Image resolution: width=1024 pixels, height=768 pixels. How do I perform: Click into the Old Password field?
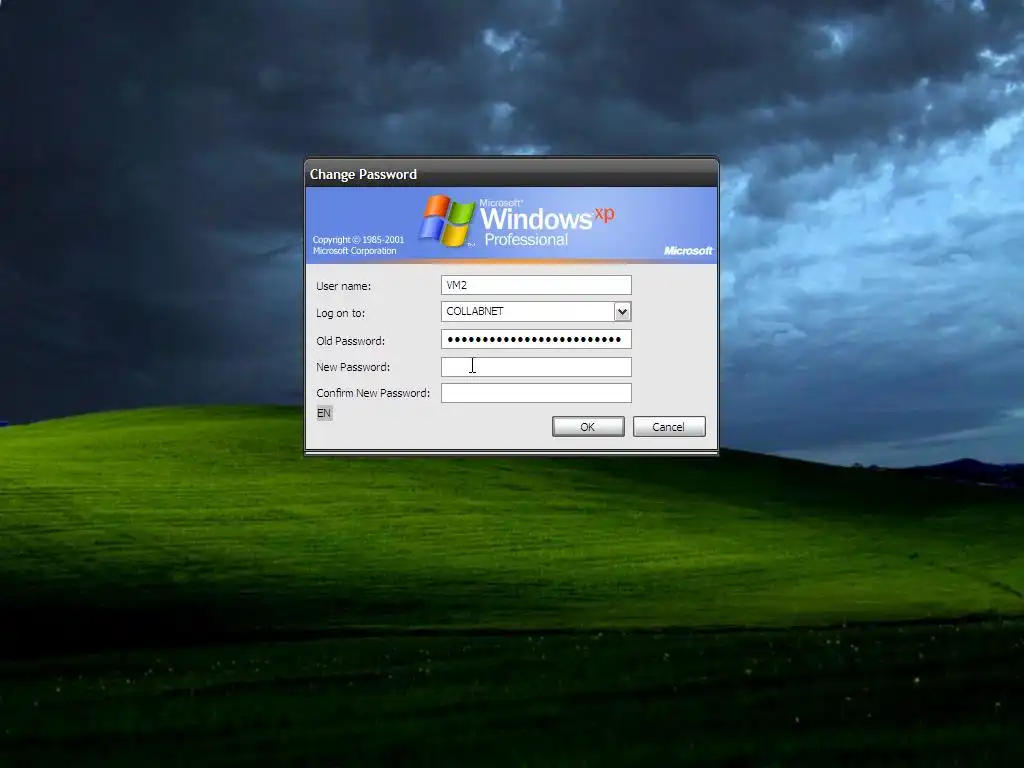pyautogui.click(x=536, y=339)
